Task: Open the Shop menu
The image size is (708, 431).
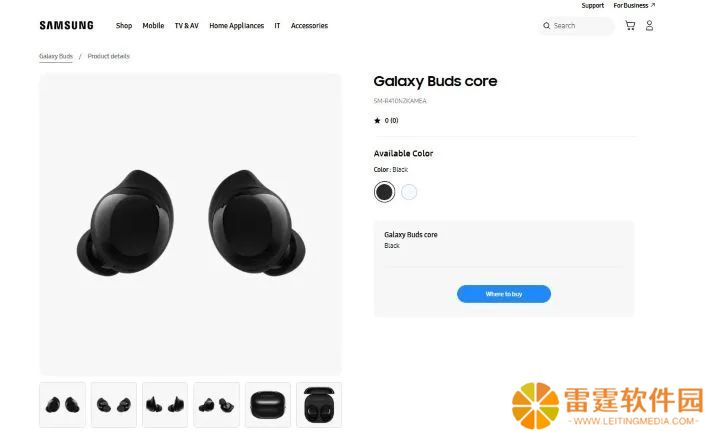Action: click(x=124, y=26)
